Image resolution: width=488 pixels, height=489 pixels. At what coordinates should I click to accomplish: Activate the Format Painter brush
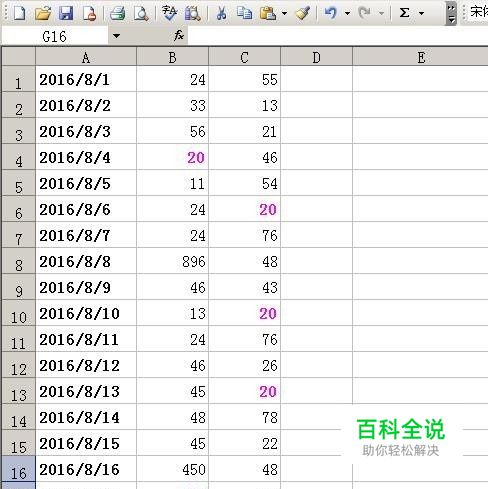[x=303, y=13]
